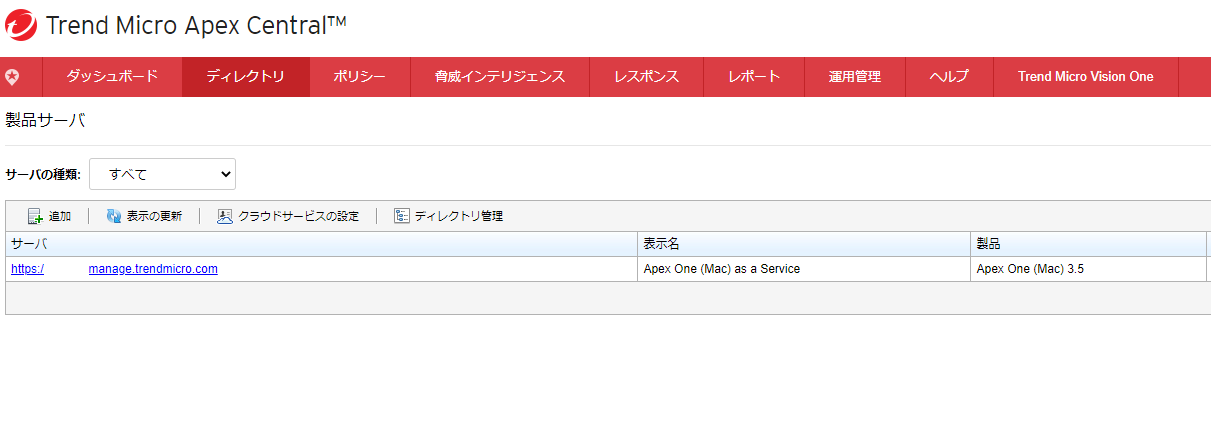Image resolution: width=1211 pixels, height=440 pixels.
Task: Go to the レスポンス menu
Action: 646,77
